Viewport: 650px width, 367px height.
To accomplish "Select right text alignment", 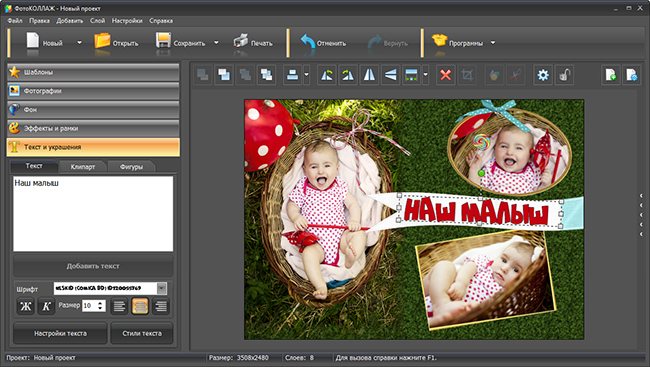I will point(161,306).
